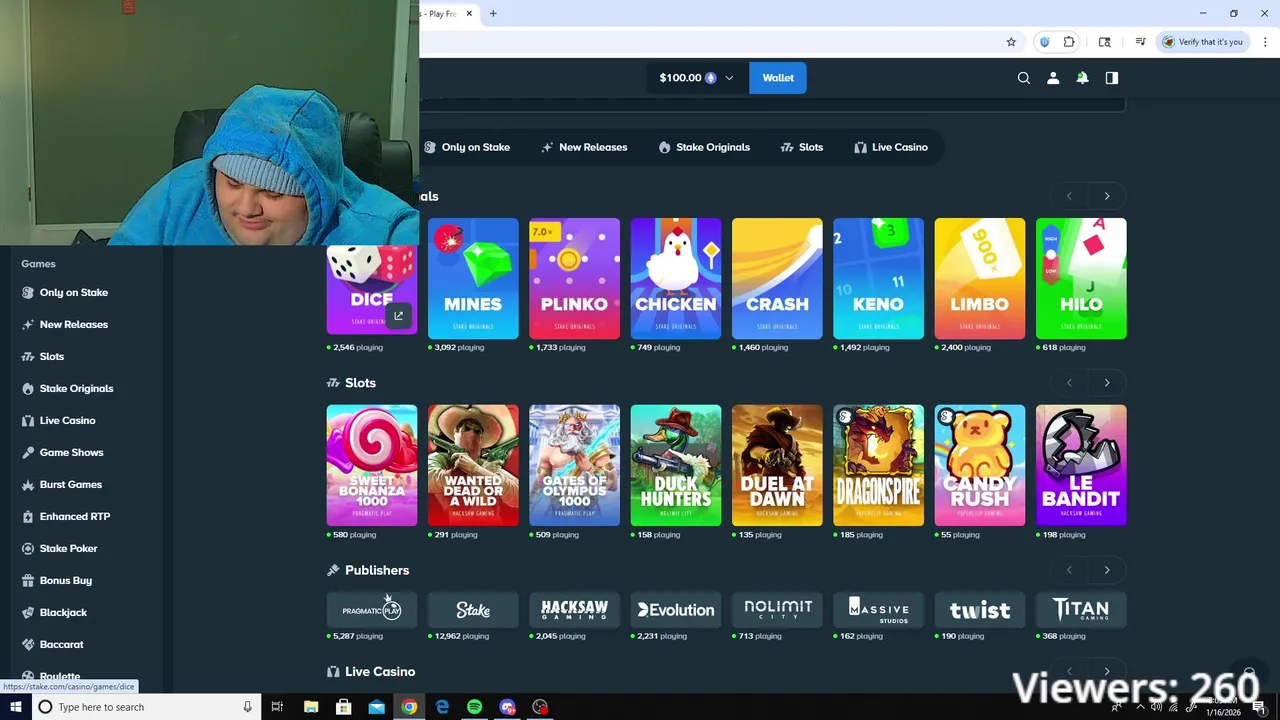Click the blue Wallet button
1280x720 pixels.
point(778,78)
